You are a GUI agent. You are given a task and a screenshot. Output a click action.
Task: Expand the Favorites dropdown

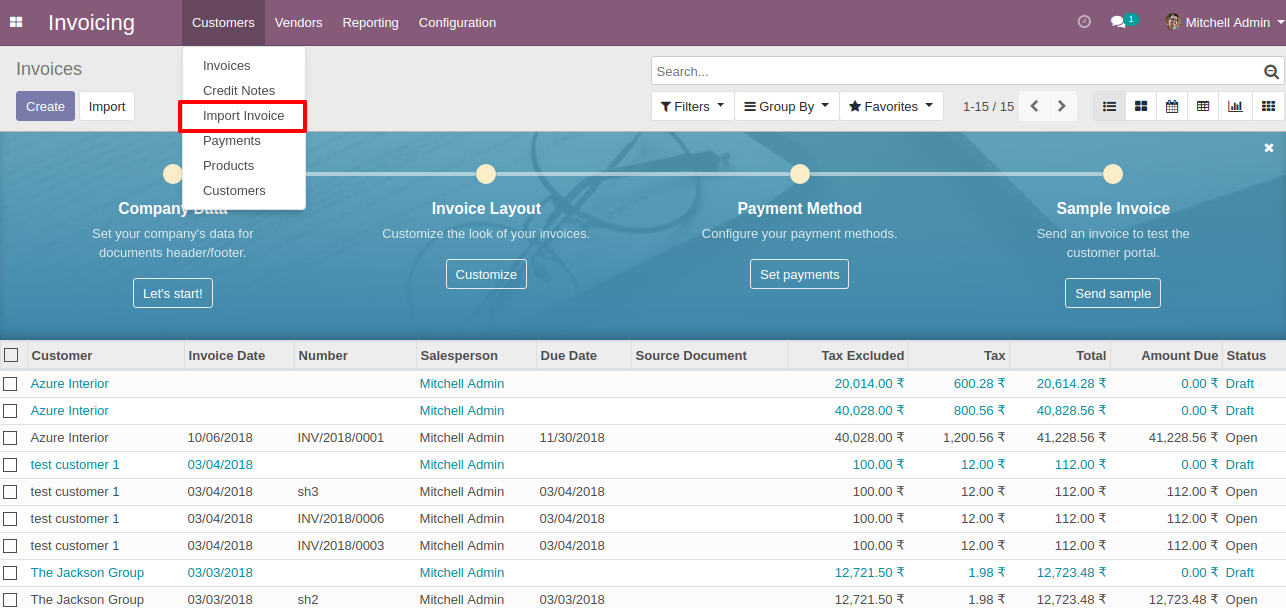pyautogui.click(x=891, y=106)
